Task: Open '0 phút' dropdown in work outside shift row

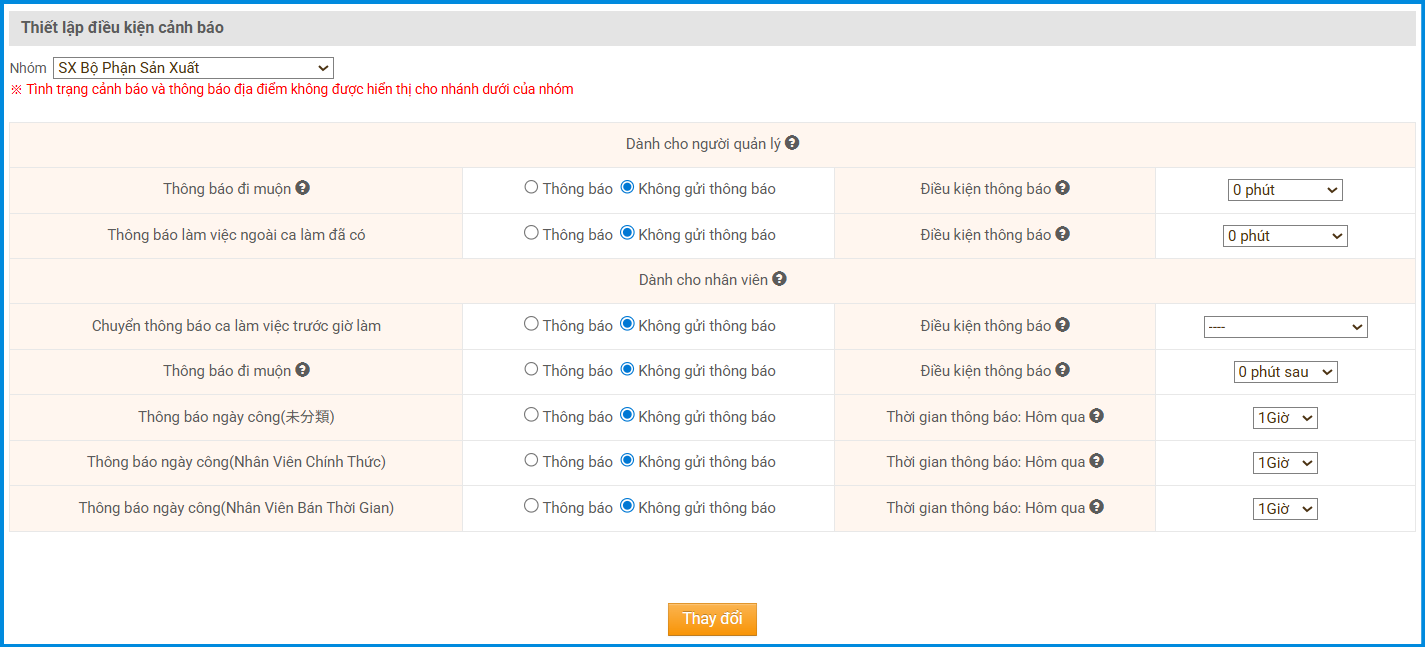Action: click(x=1285, y=236)
